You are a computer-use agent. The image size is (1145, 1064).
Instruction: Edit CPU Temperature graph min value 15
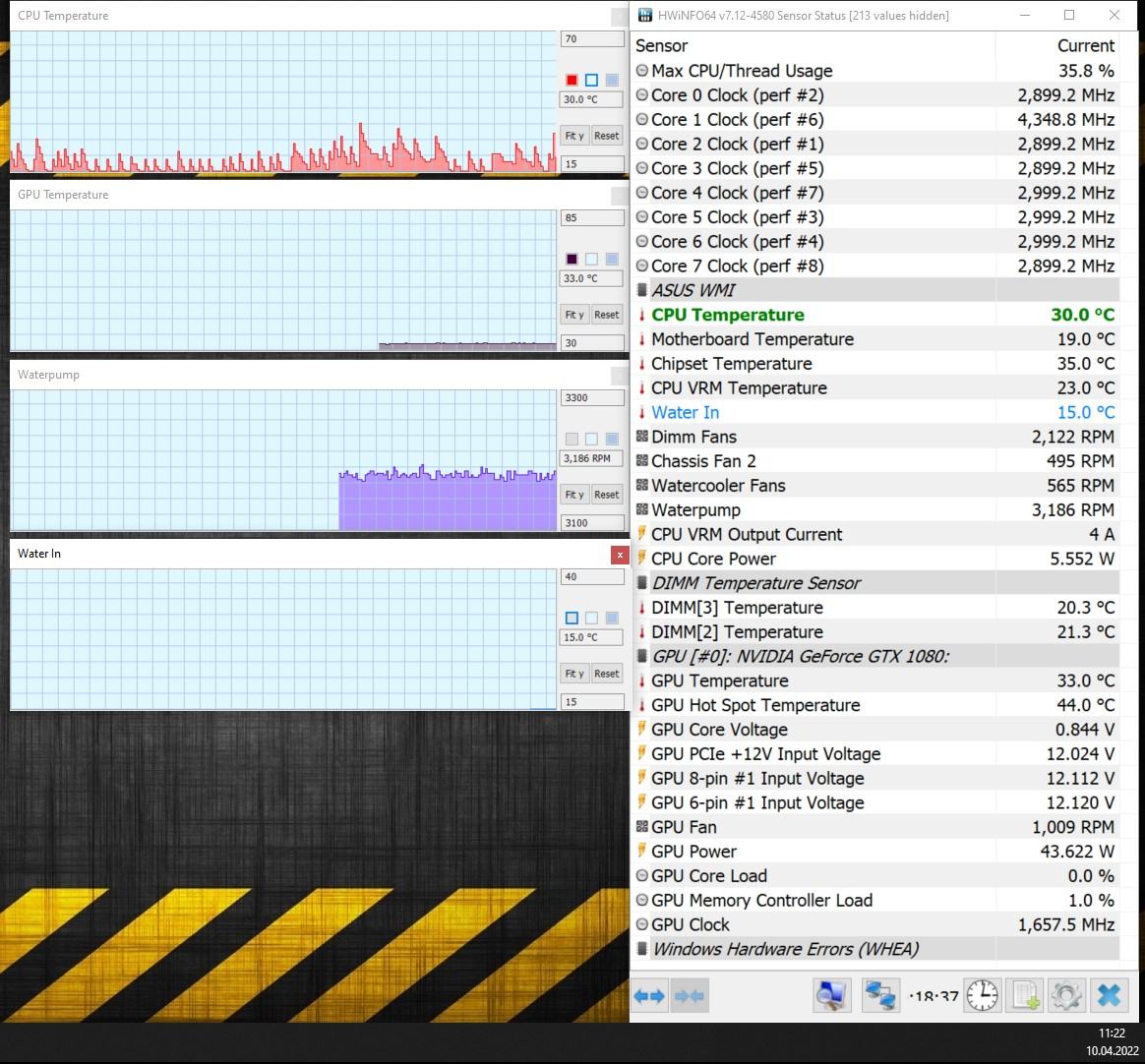pyautogui.click(x=592, y=163)
